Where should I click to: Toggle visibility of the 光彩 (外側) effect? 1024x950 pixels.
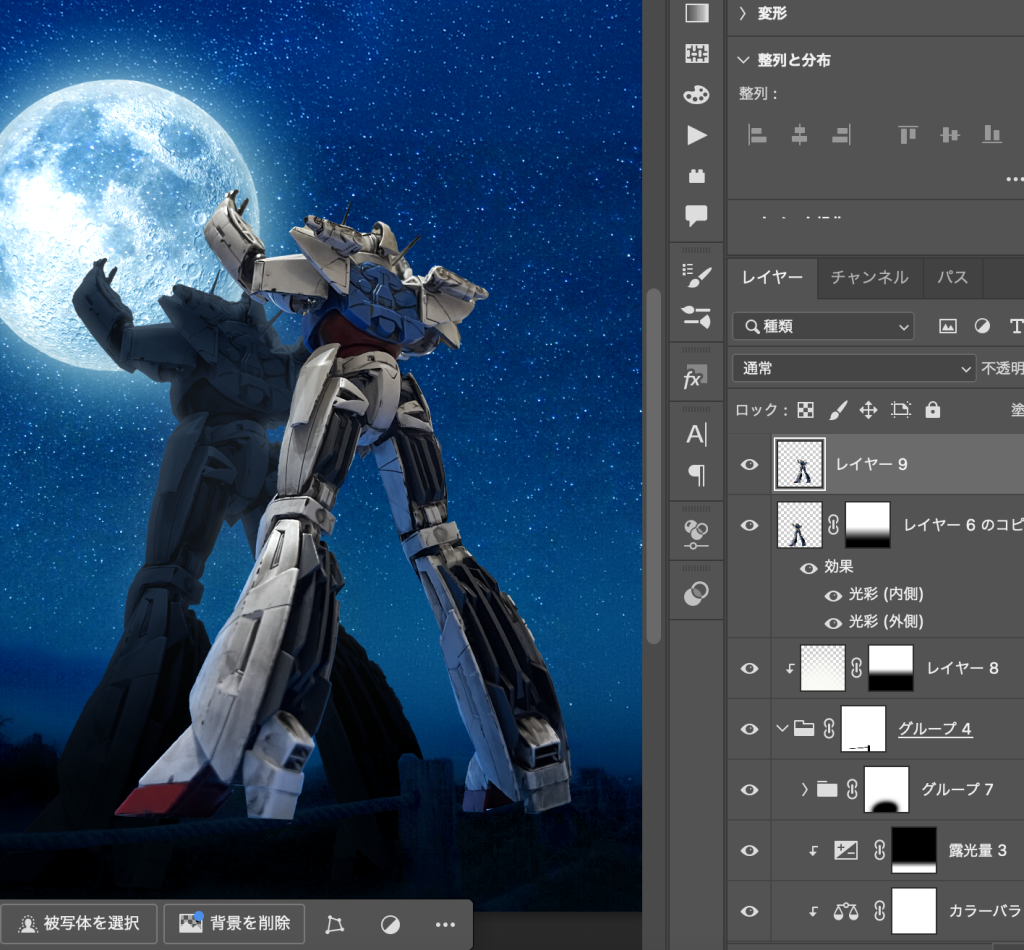click(833, 621)
